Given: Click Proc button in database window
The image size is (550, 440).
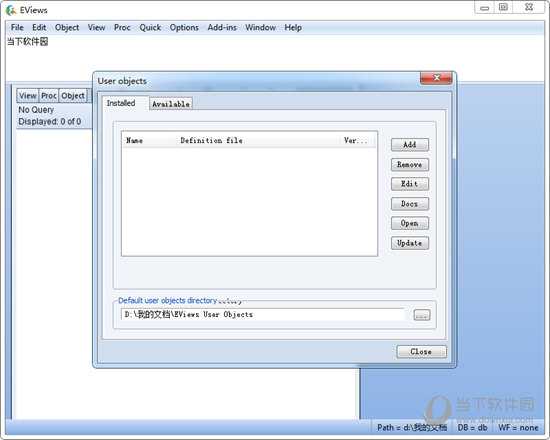Looking at the screenshot, I should pyautogui.click(x=49, y=95).
